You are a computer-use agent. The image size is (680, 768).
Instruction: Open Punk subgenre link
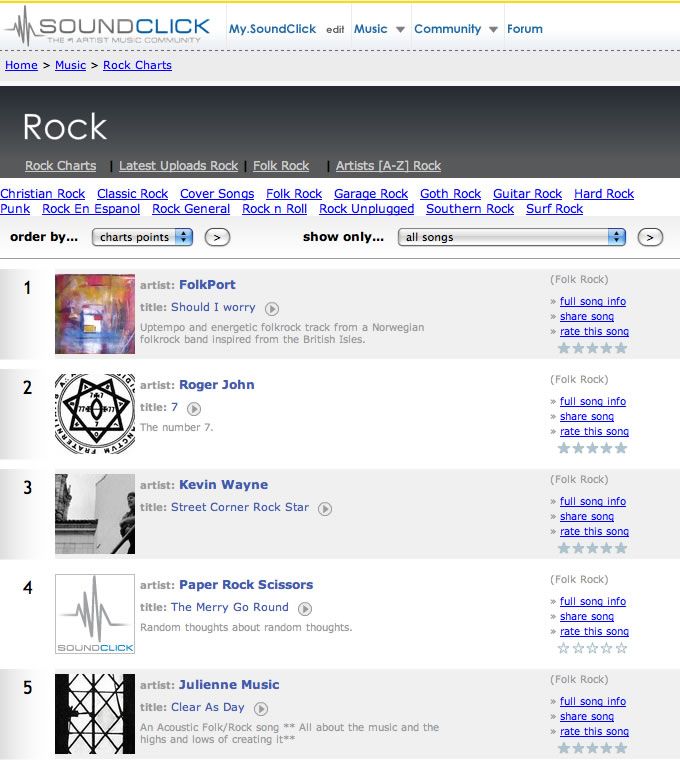[15, 209]
